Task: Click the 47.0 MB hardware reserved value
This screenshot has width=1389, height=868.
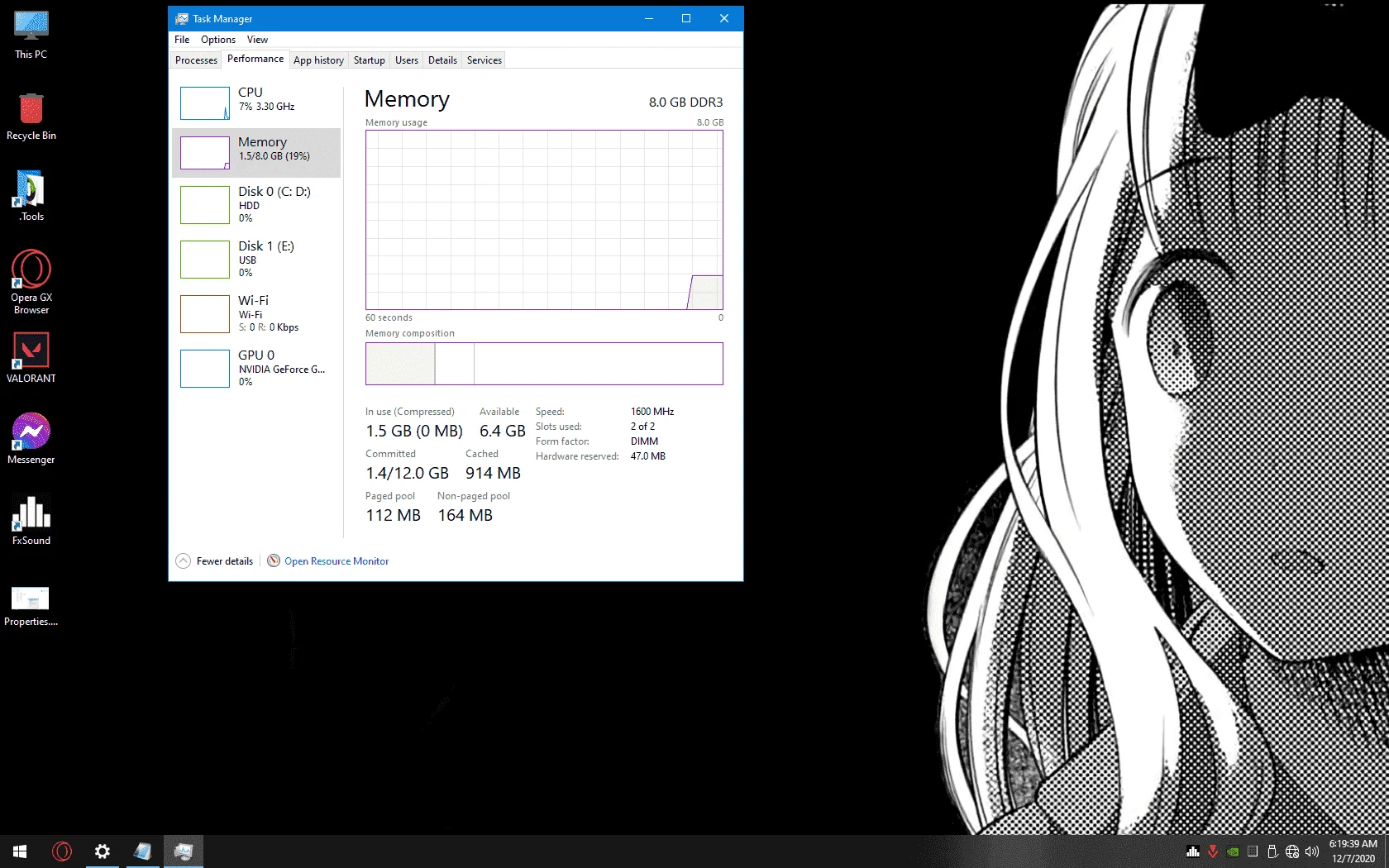Action: pos(648,456)
